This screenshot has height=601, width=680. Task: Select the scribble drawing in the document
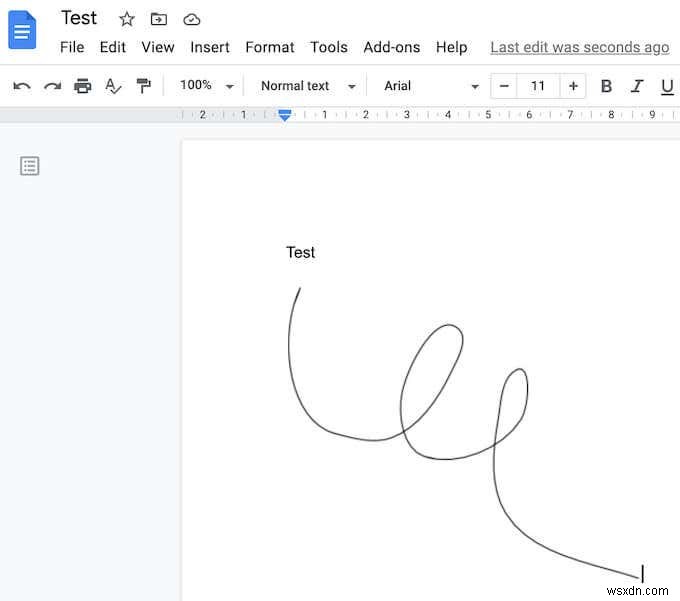(466, 434)
